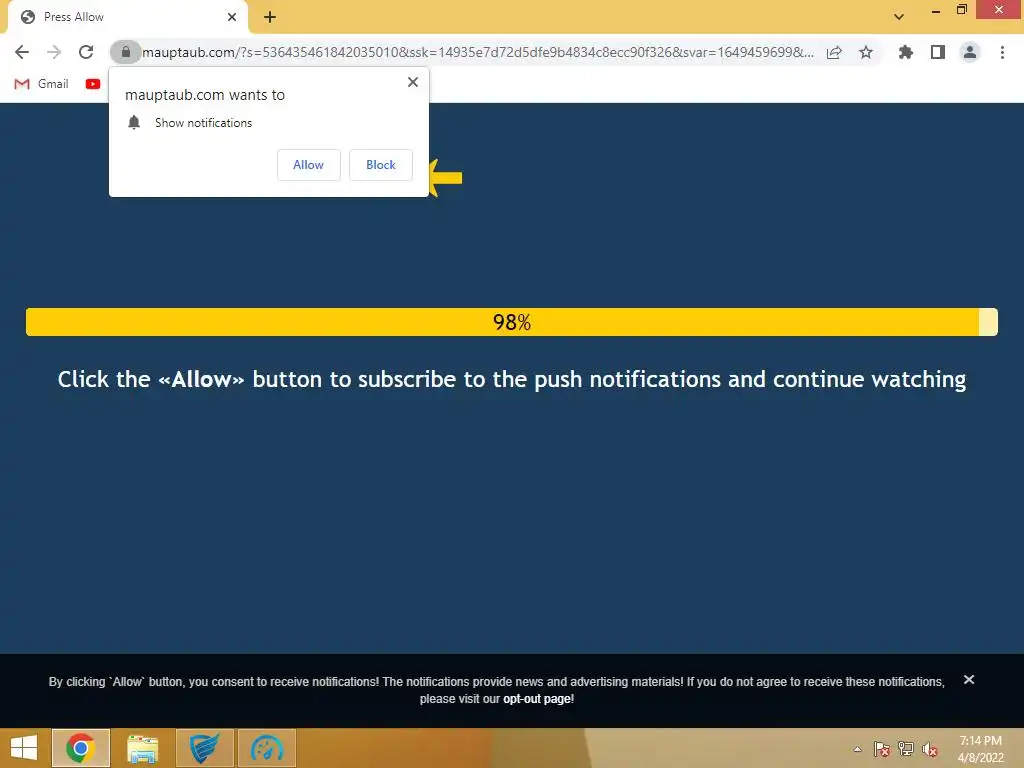The width and height of the screenshot is (1024, 768).
Task: Open the Gmail bookmark
Action: click(42, 84)
